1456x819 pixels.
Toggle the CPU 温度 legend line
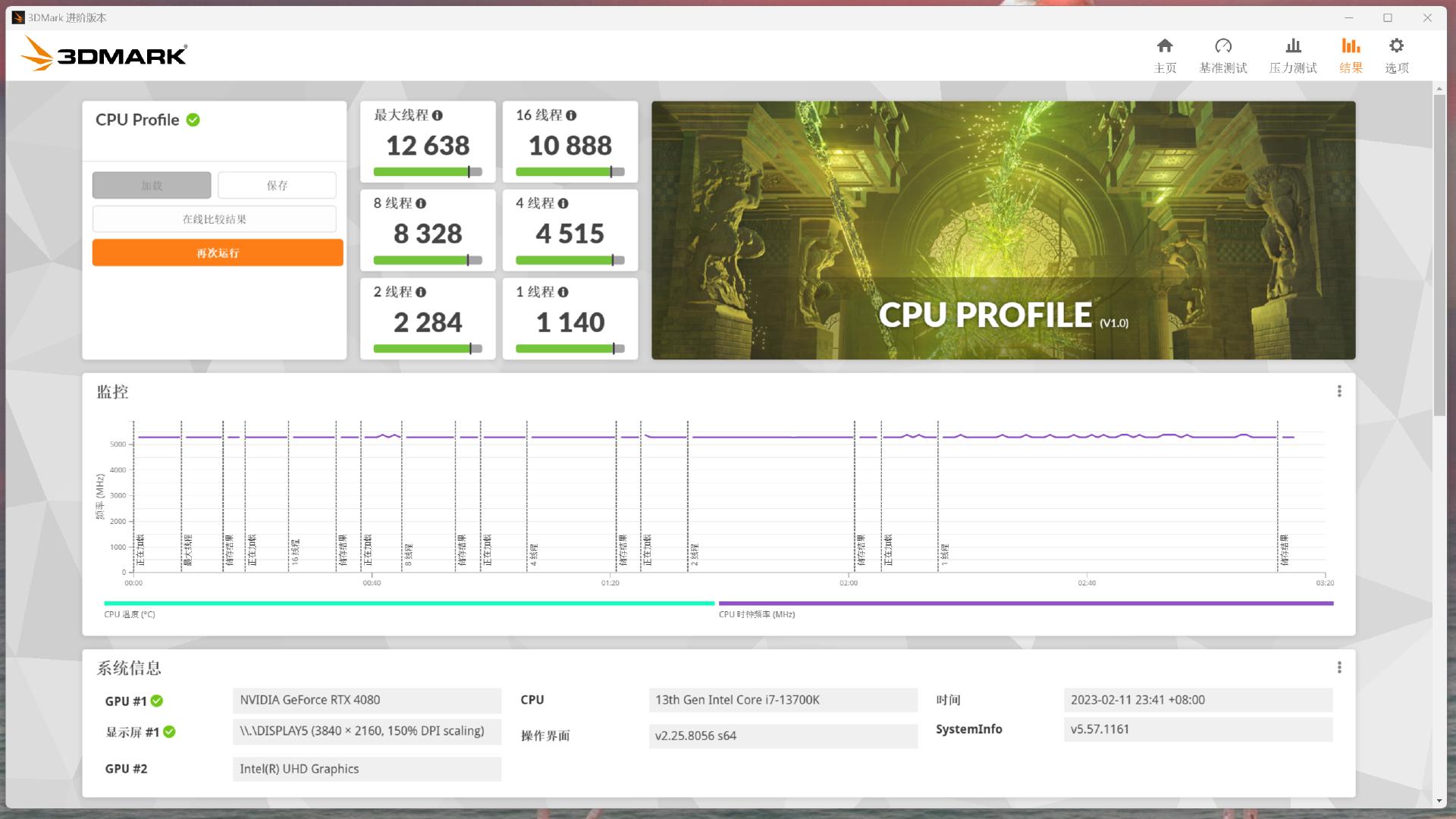(409, 604)
